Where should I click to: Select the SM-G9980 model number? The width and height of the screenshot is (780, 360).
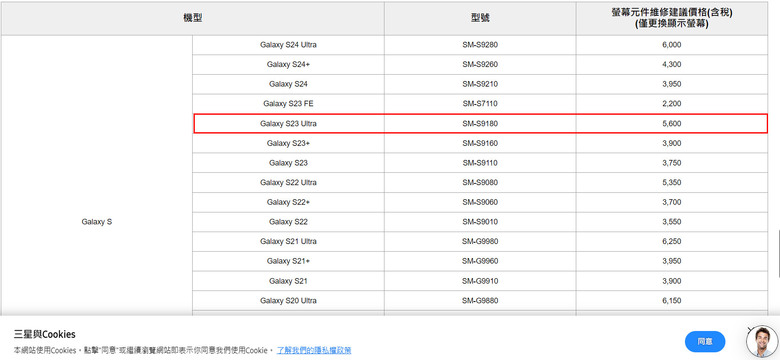(x=480, y=241)
